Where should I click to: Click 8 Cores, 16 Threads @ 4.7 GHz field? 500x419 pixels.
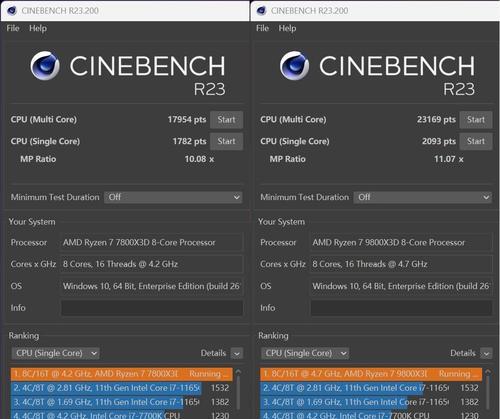pos(401,264)
